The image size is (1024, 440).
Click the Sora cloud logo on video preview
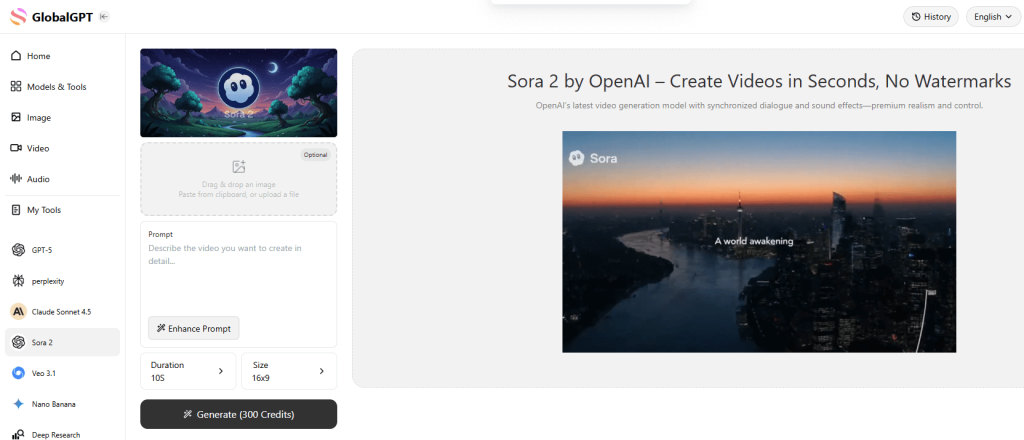tap(576, 158)
